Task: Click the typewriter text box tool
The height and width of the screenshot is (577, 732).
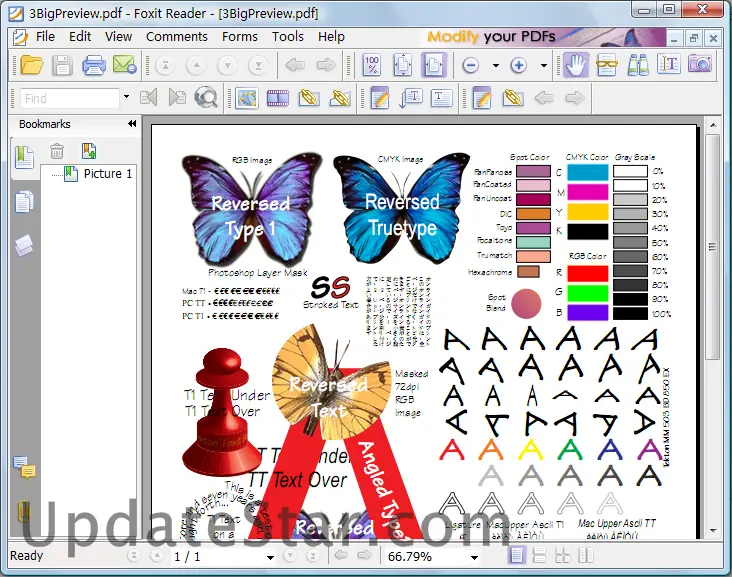Action: 442,98
